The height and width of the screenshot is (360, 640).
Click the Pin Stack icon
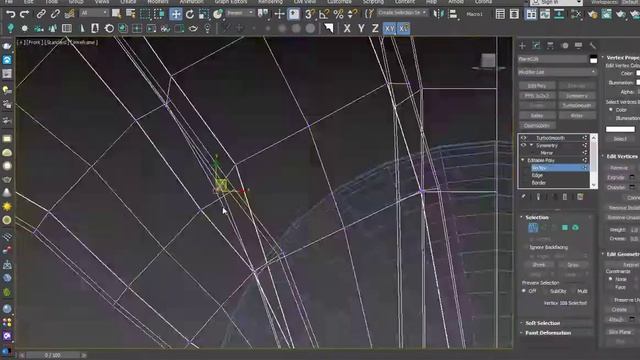[524, 197]
